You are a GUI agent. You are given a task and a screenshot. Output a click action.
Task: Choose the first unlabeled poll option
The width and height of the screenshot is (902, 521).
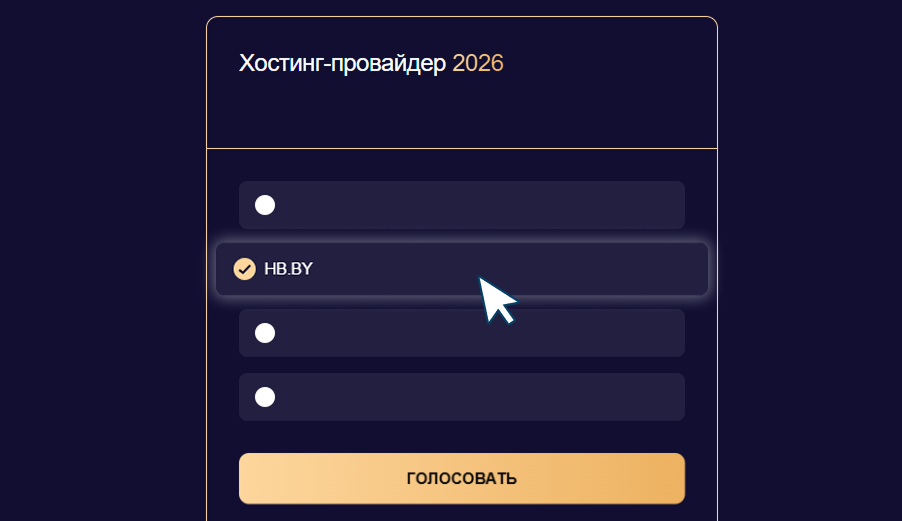click(x=265, y=205)
